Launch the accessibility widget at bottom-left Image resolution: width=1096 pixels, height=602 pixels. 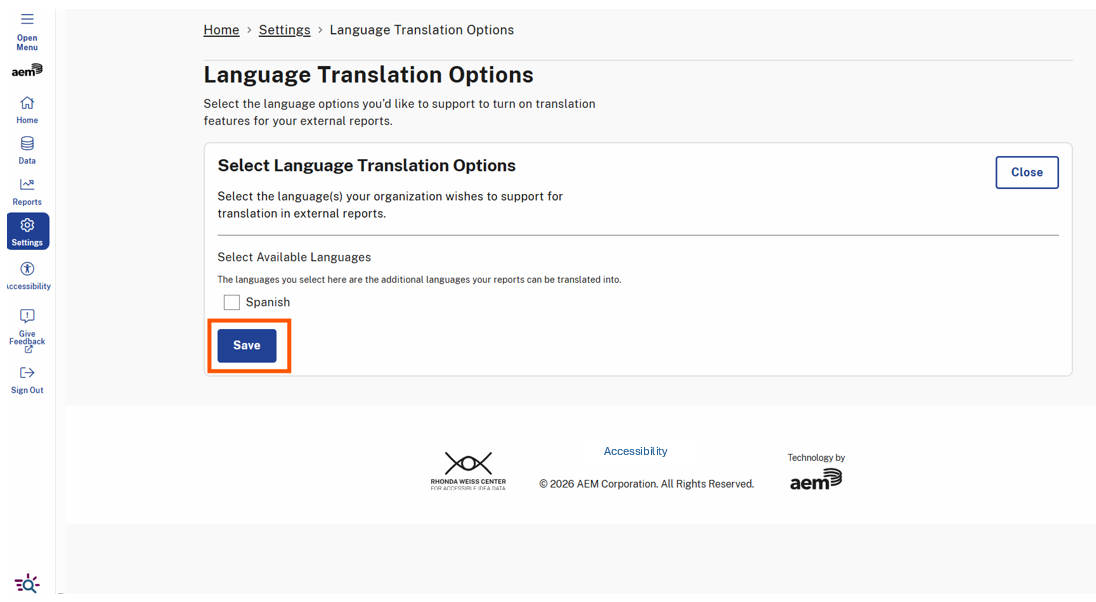[x=27, y=583]
